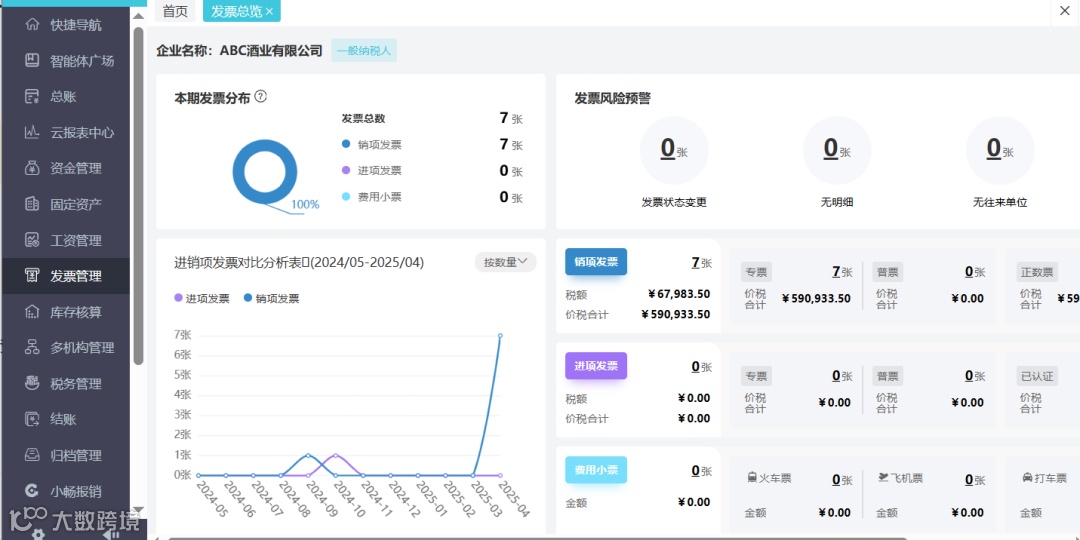The width and height of the screenshot is (1080, 540).
Task: Click the 固定资产 building icon
Action: tap(32, 204)
